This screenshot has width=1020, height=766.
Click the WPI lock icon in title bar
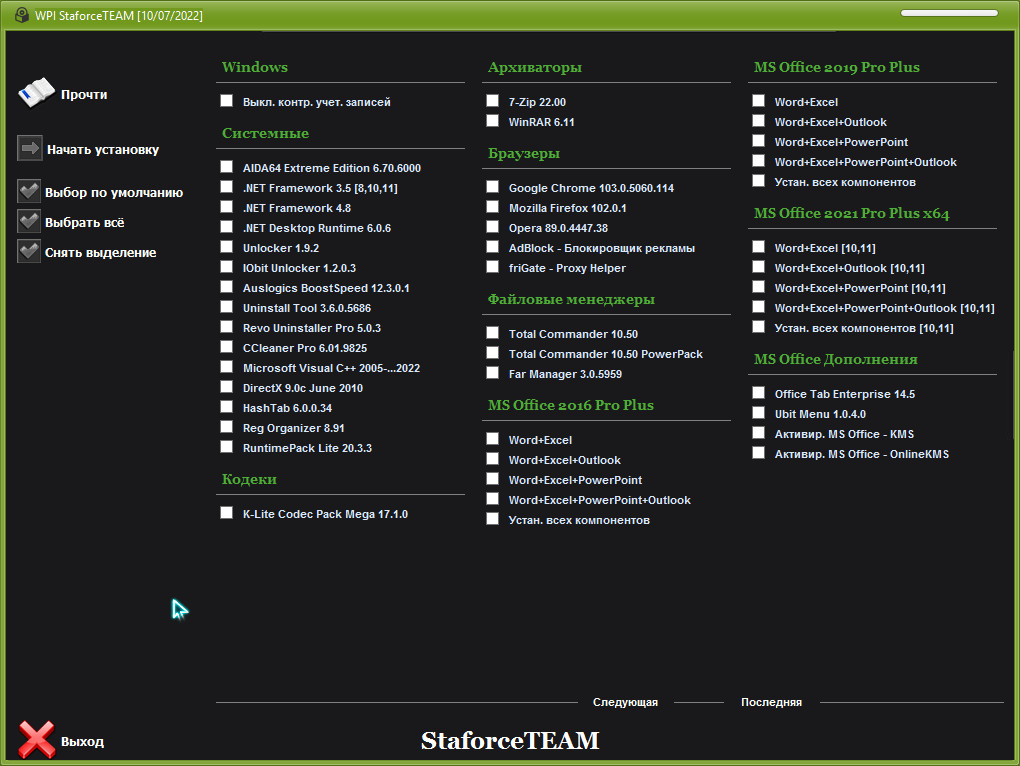[x=20, y=15]
